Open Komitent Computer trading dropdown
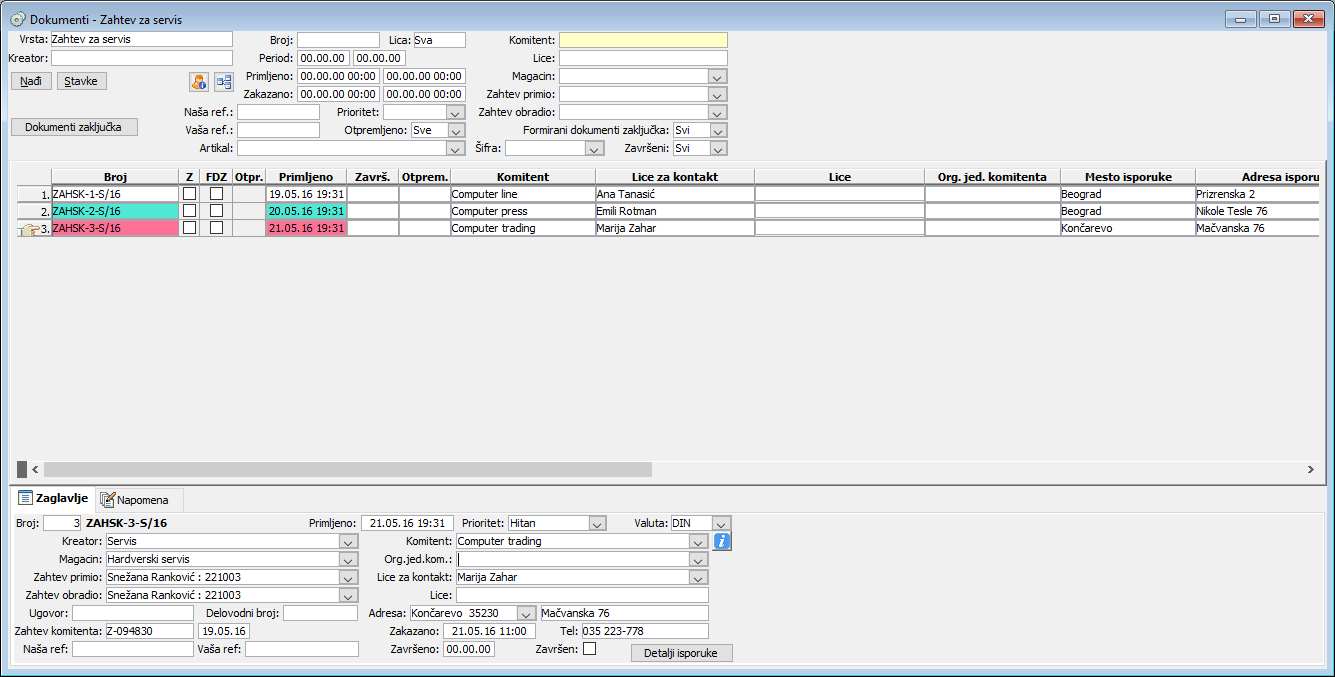The image size is (1335, 677). 698,541
